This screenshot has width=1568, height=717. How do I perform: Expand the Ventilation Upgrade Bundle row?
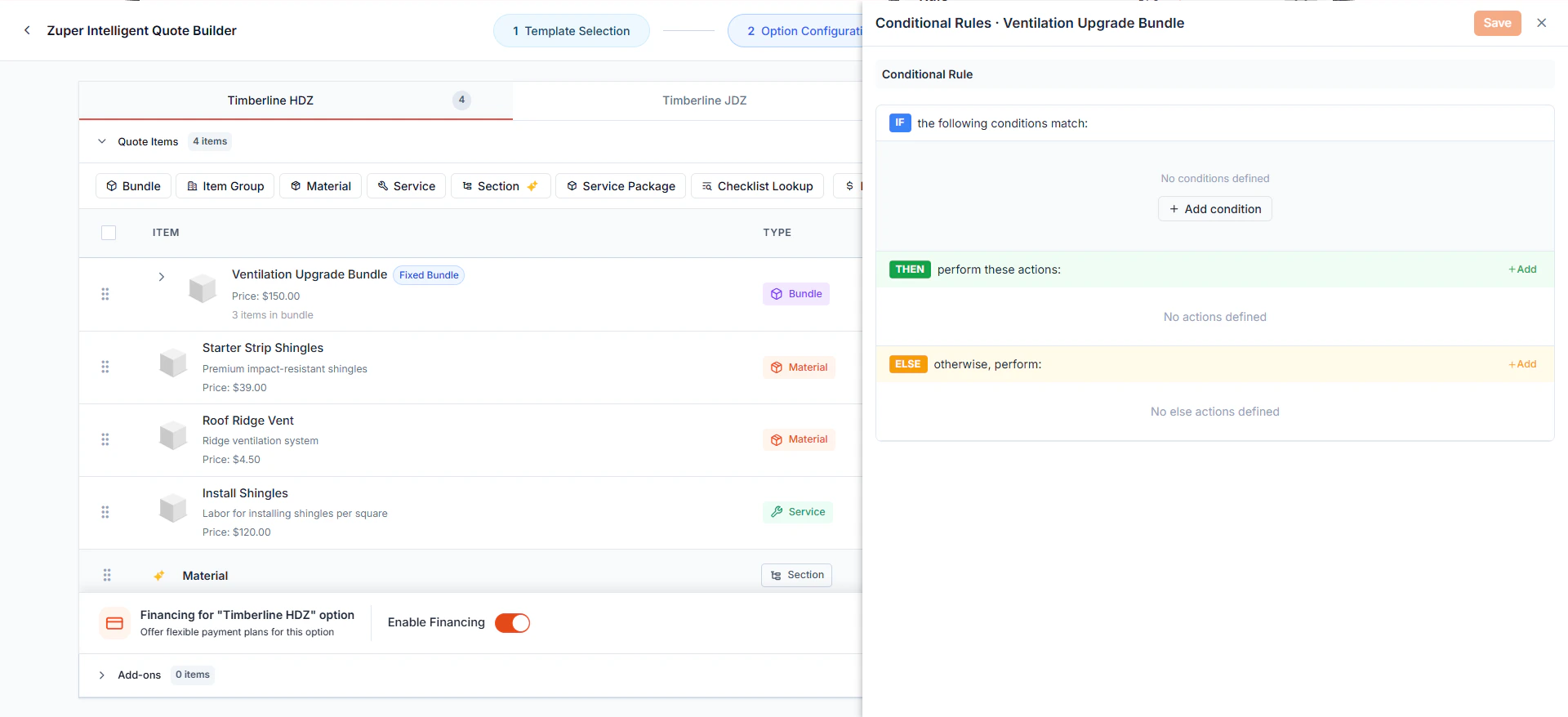(162, 277)
